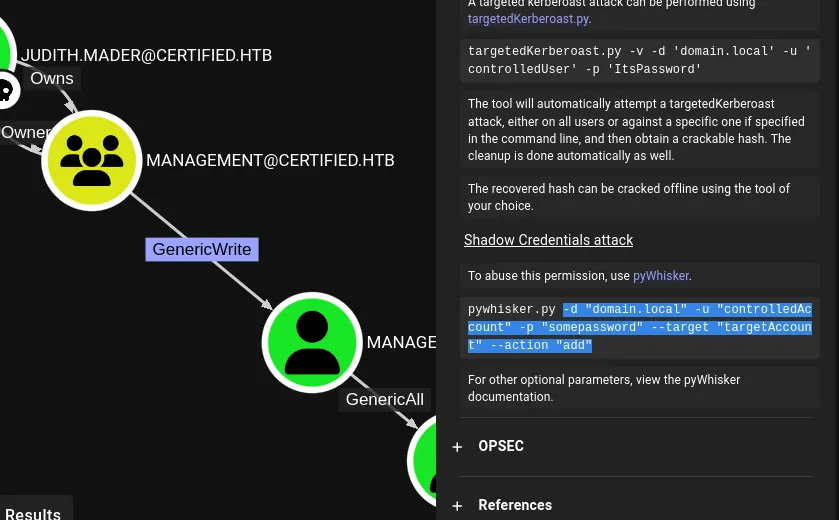Click the Owns edge label

pyautogui.click(x=52, y=78)
